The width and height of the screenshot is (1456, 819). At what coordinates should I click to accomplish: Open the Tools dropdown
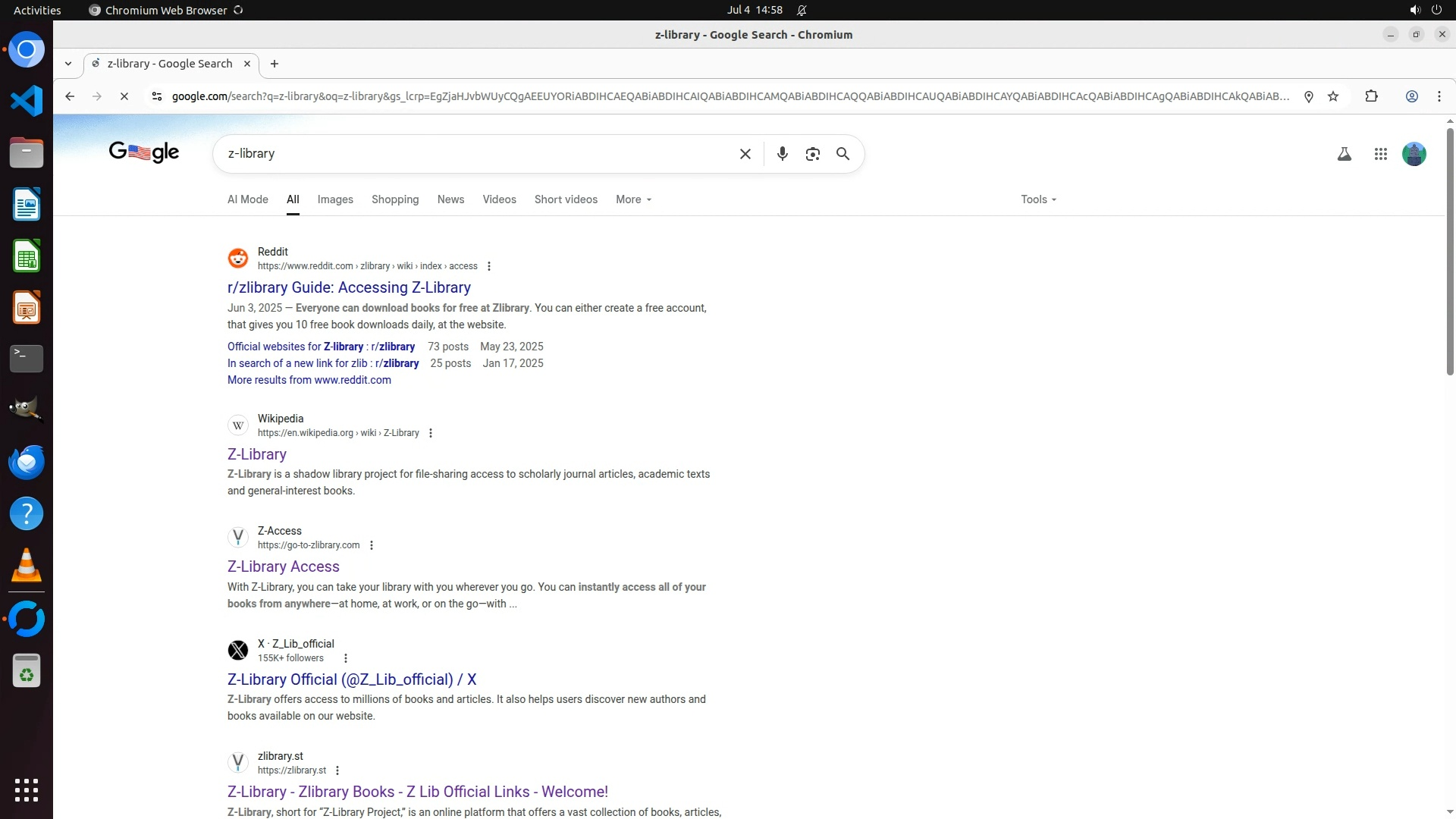pos(1037,199)
